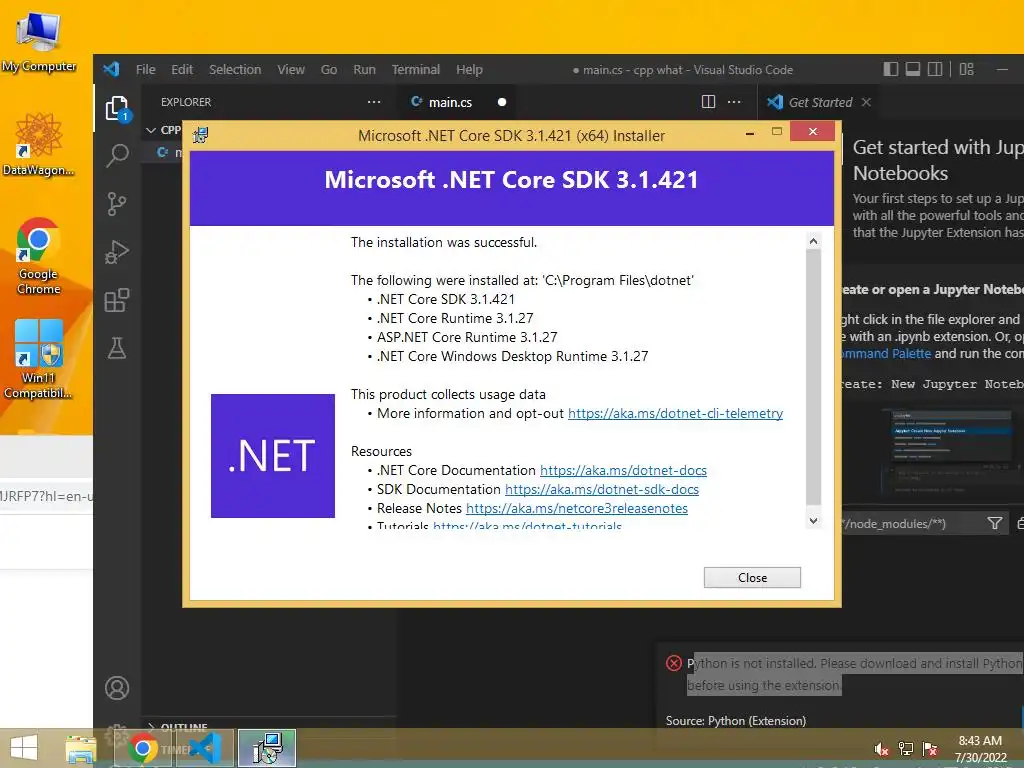Screen dimensions: 1024x768
Task: Open the Win11 Compatibility desktop shortcut
Action: tap(39, 359)
